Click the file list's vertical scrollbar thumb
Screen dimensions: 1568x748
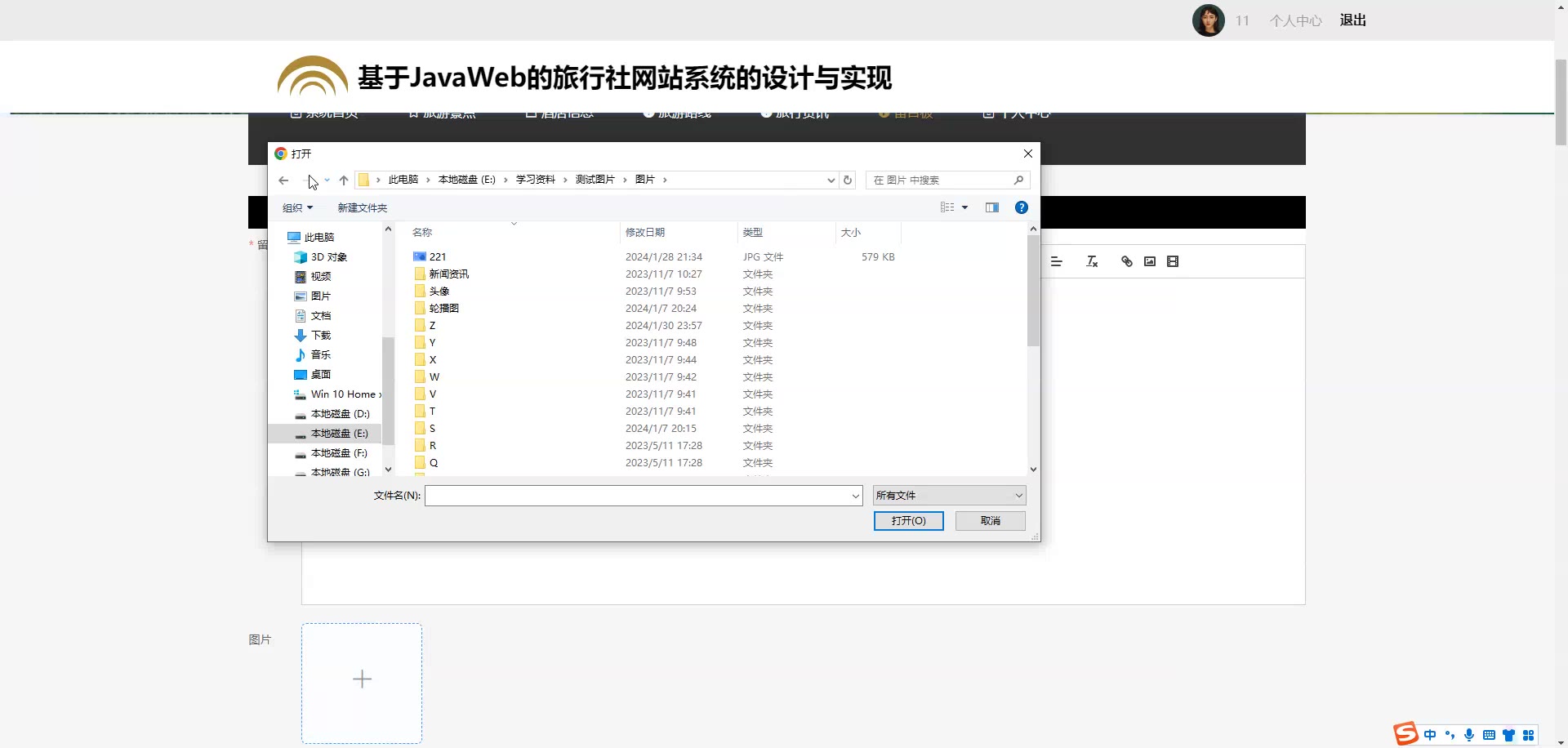(x=1033, y=291)
